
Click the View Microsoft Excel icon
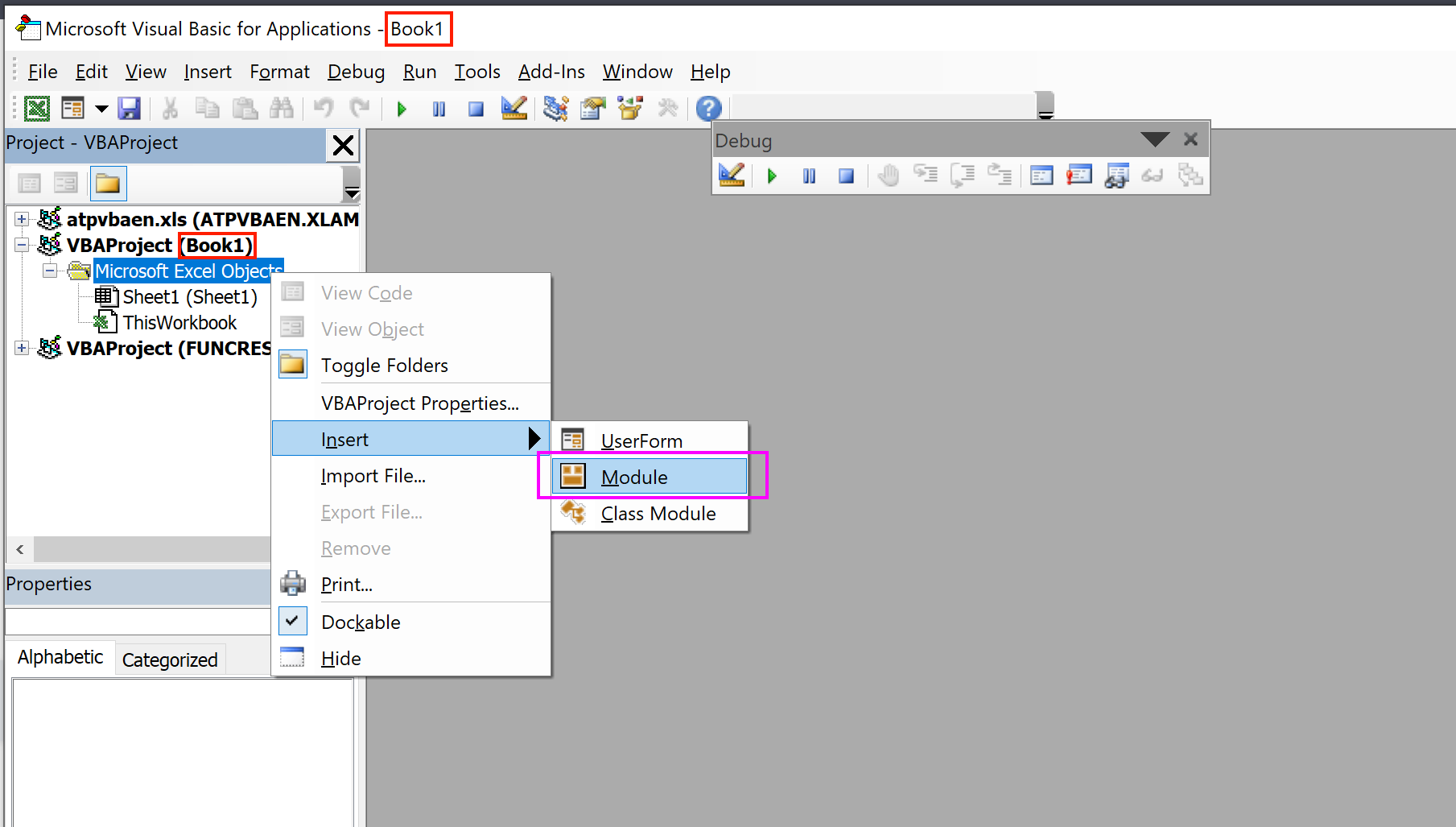(36, 108)
